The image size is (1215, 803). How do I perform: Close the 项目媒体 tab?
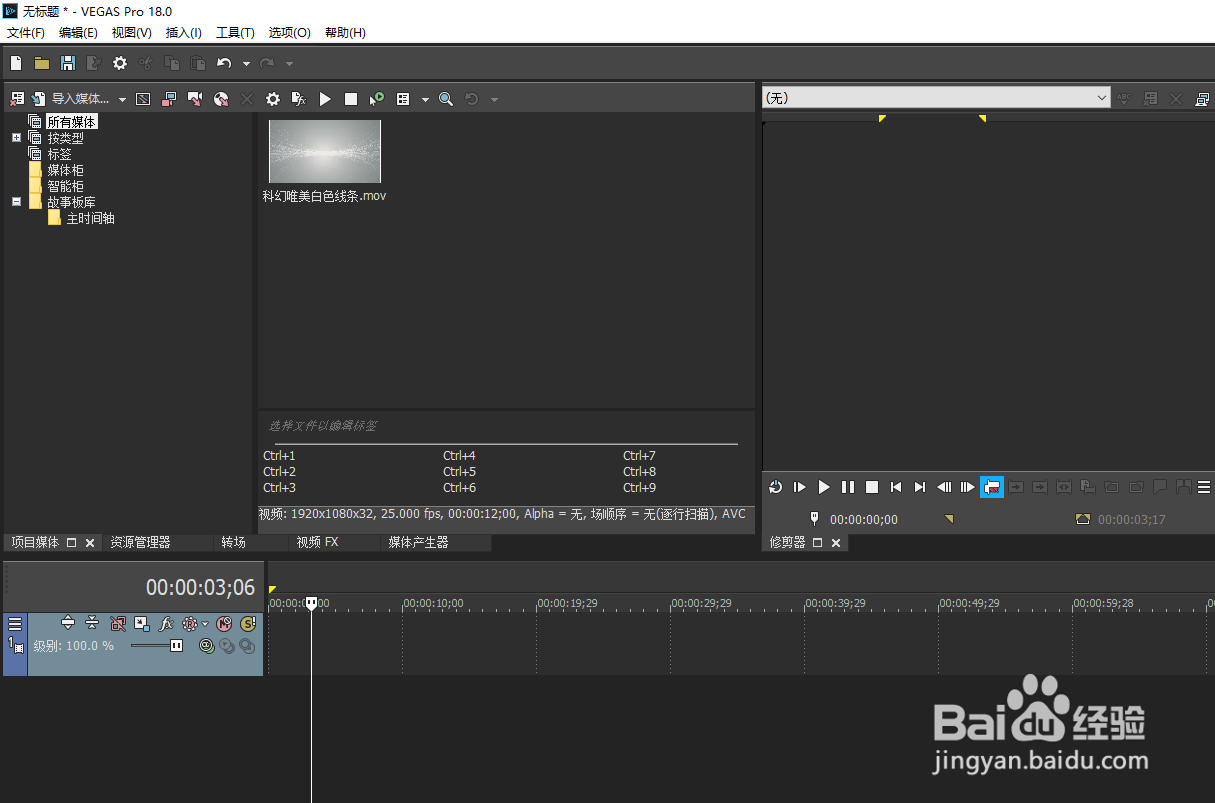click(x=89, y=543)
